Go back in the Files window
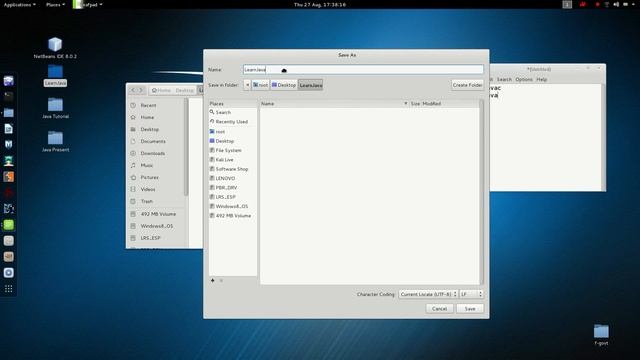This screenshot has height=360, width=640. tap(133, 90)
